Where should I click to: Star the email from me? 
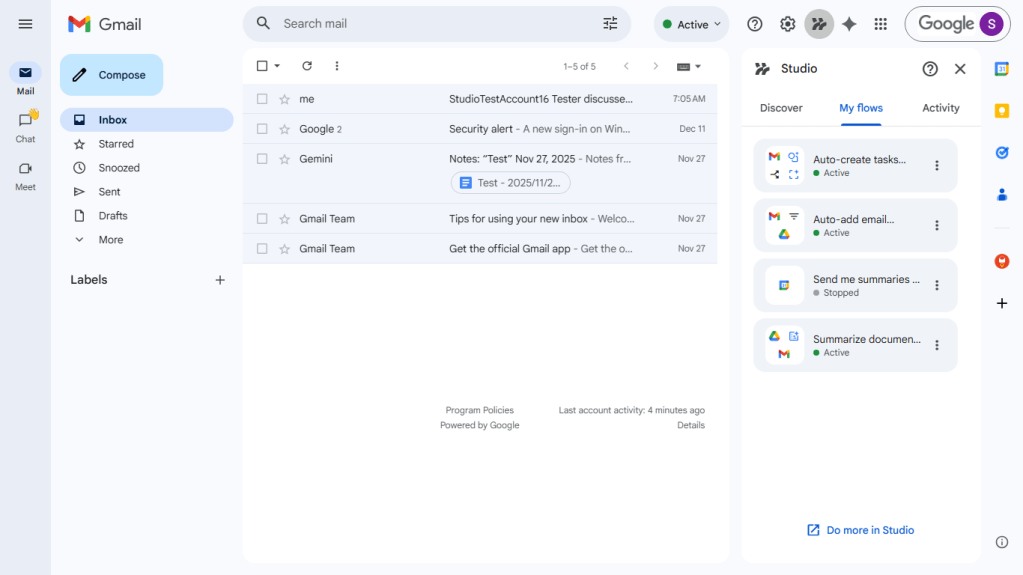[284, 99]
